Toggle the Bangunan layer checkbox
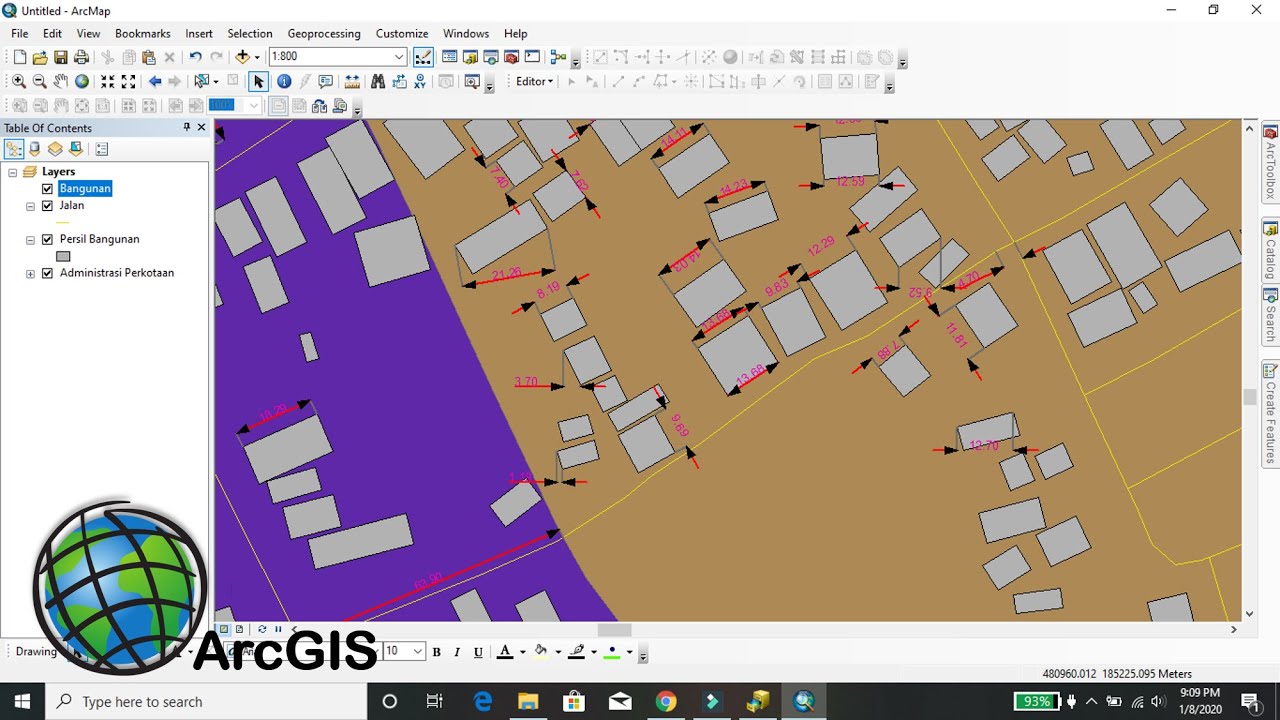The image size is (1280, 720). 47,189
